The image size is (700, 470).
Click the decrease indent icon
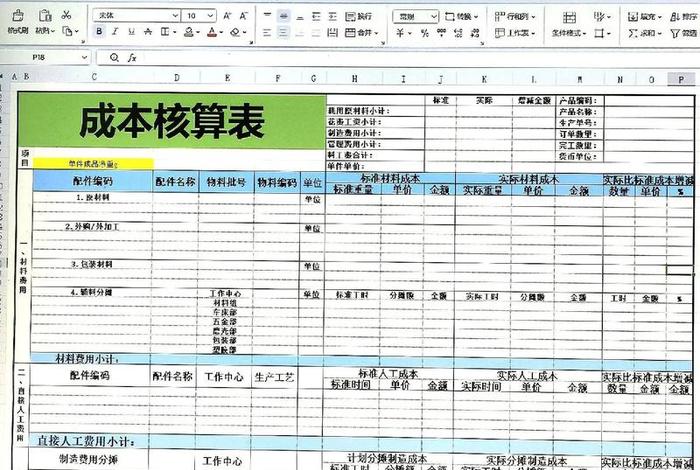(317, 17)
